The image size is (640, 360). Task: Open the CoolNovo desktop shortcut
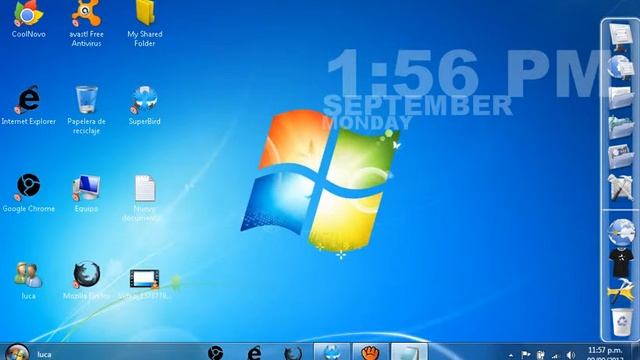(28, 18)
